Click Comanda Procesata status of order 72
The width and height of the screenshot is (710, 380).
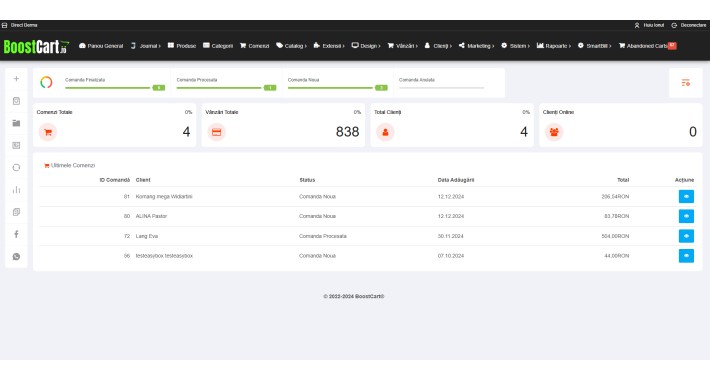click(323, 236)
